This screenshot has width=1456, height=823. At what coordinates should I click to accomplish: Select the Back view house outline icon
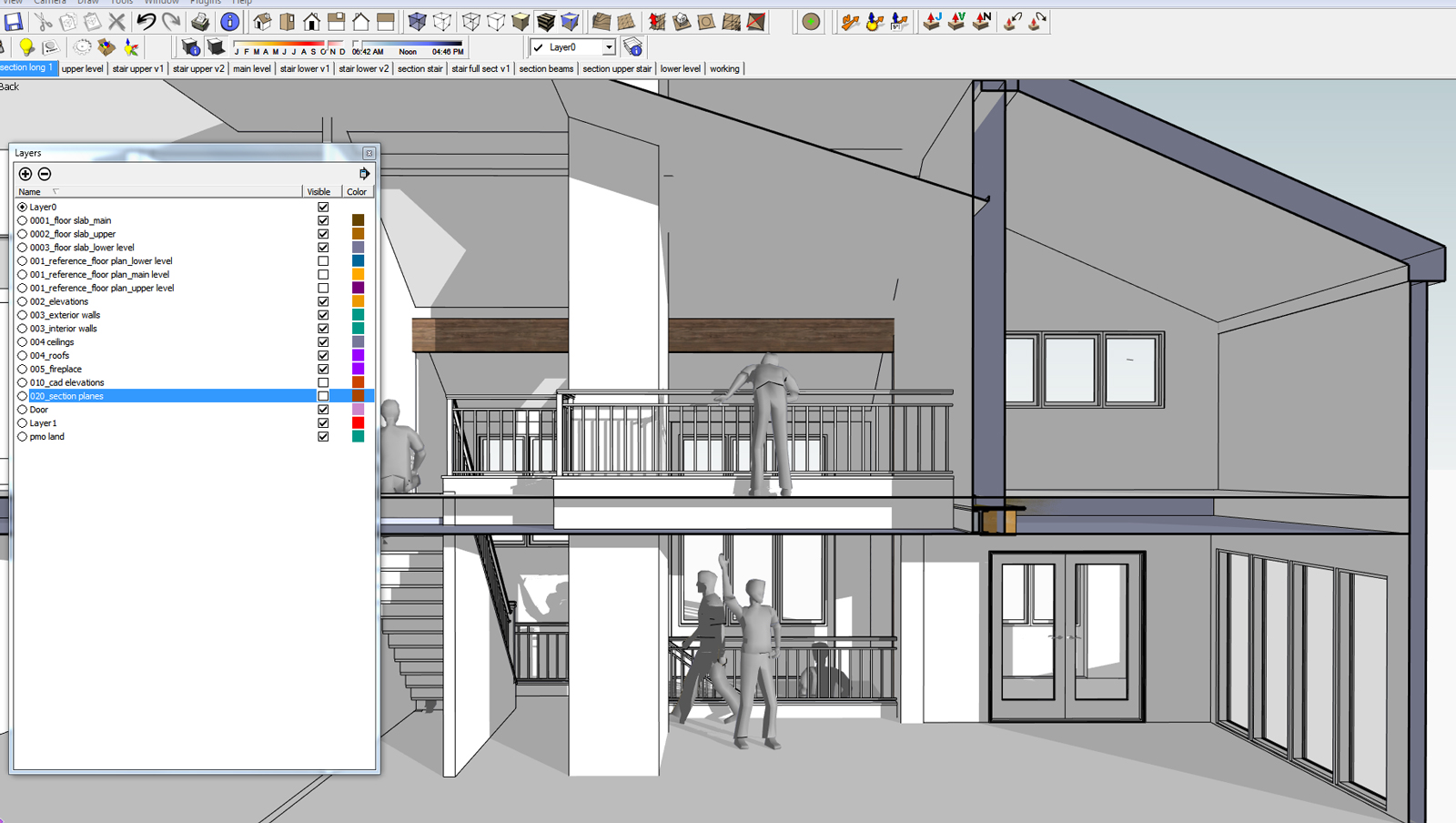[x=361, y=21]
